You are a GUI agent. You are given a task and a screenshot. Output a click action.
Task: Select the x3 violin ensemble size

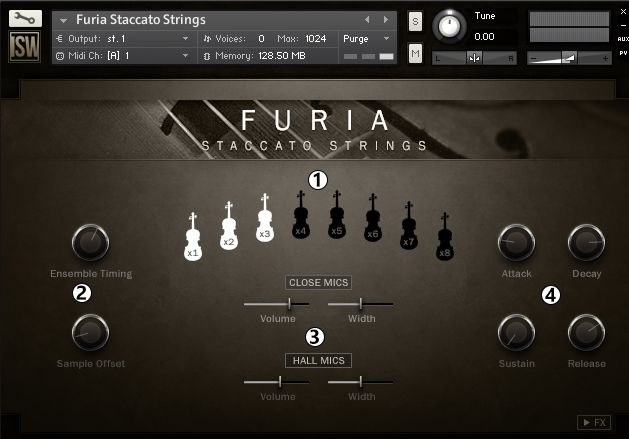tap(265, 217)
